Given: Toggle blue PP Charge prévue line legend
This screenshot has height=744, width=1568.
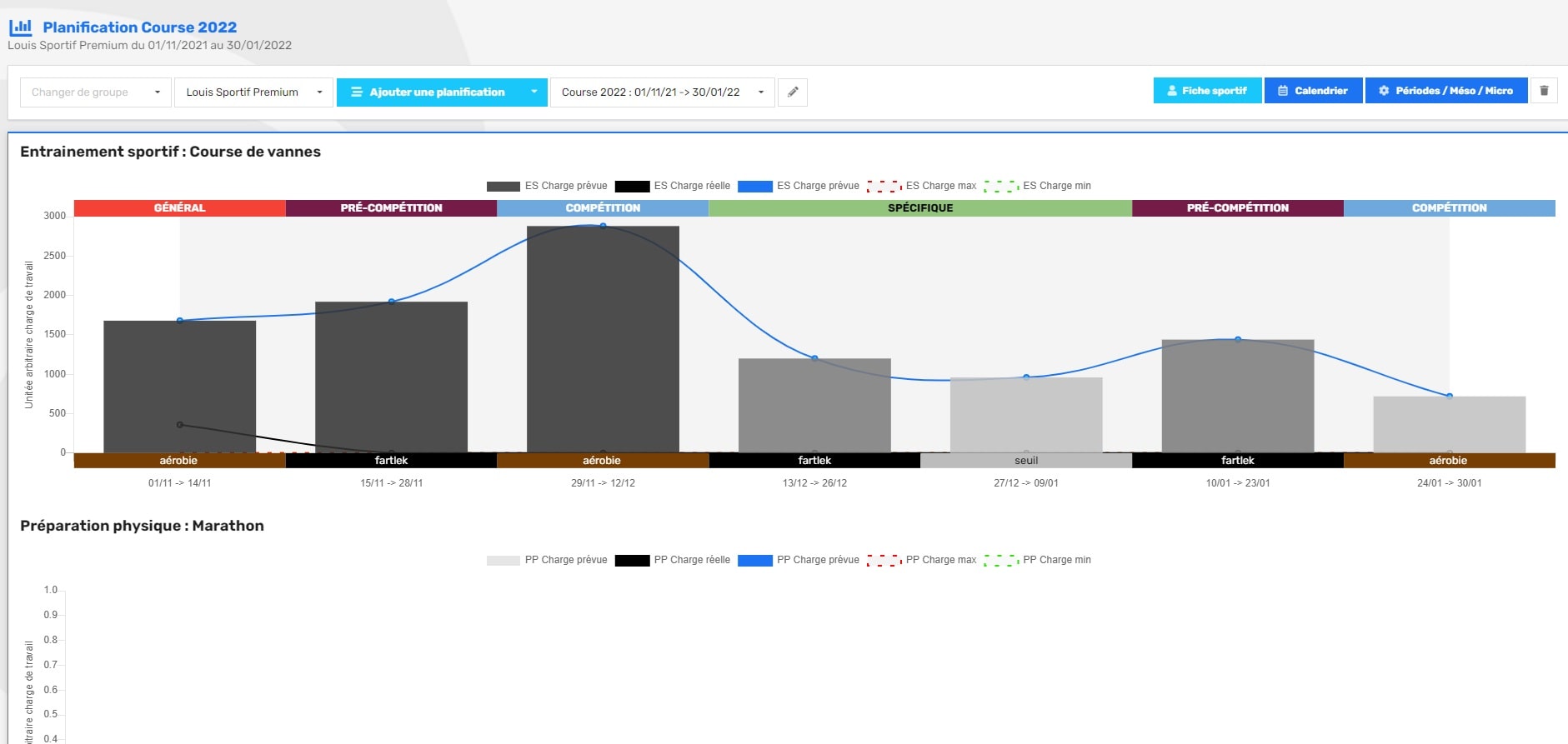Looking at the screenshot, I should pyautogui.click(x=799, y=560).
